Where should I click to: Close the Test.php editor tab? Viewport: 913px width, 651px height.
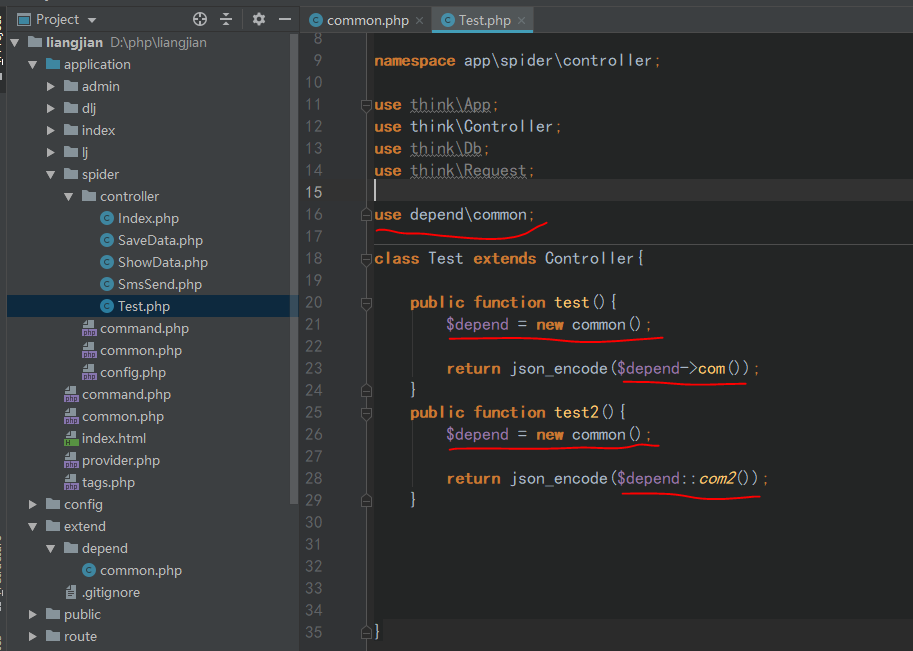click(x=521, y=20)
